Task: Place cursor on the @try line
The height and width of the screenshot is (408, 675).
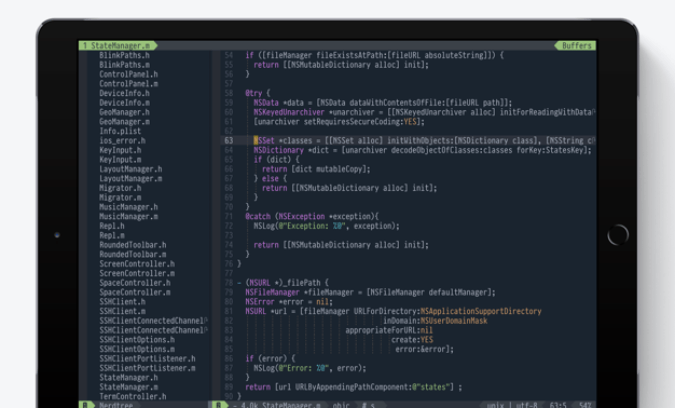Action: pyautogui.click(x=257, y=93)
